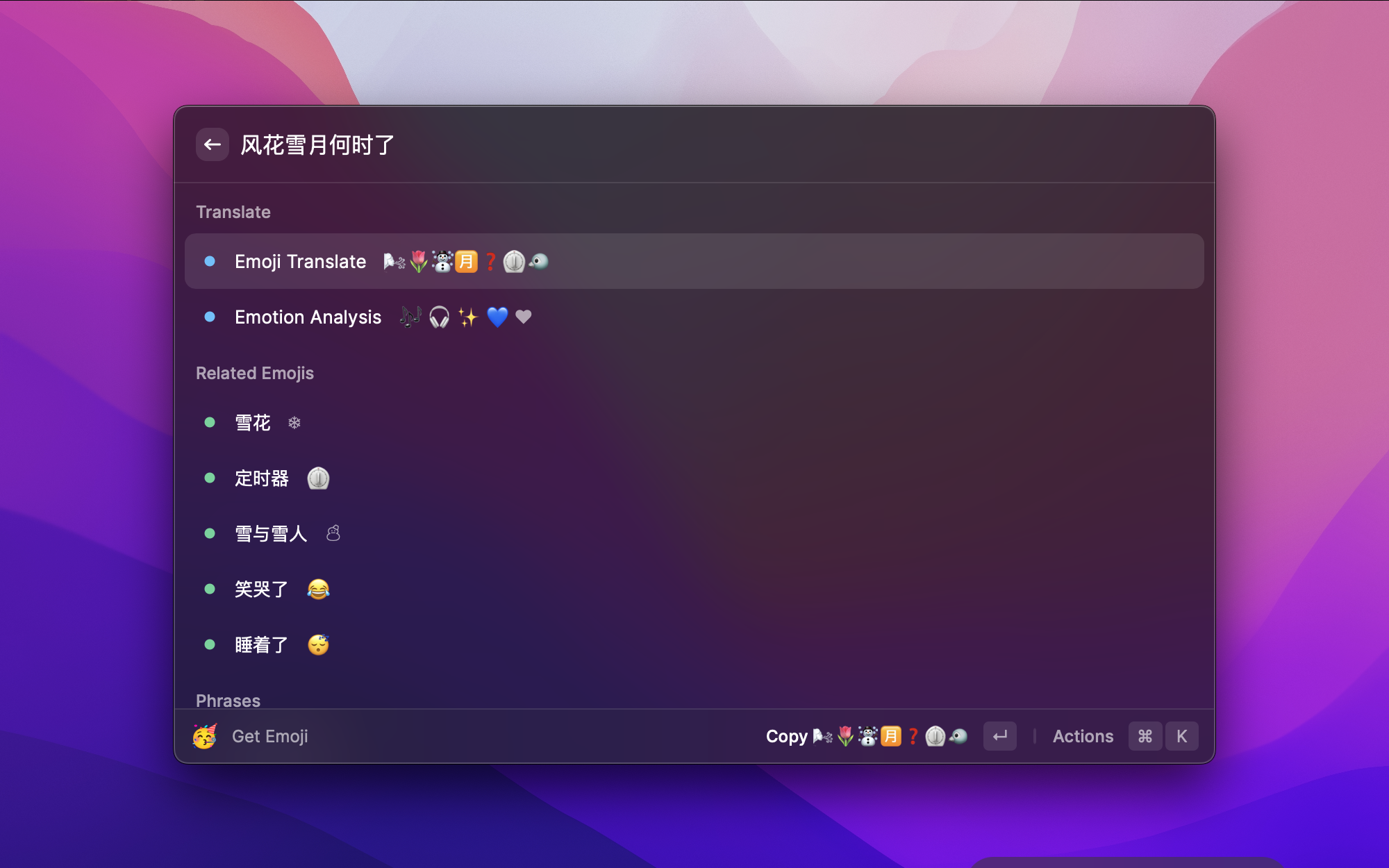This screenshot has height=868, width=1389.
Task: Click the K key shortcut badge
Action: [1182, 736]
